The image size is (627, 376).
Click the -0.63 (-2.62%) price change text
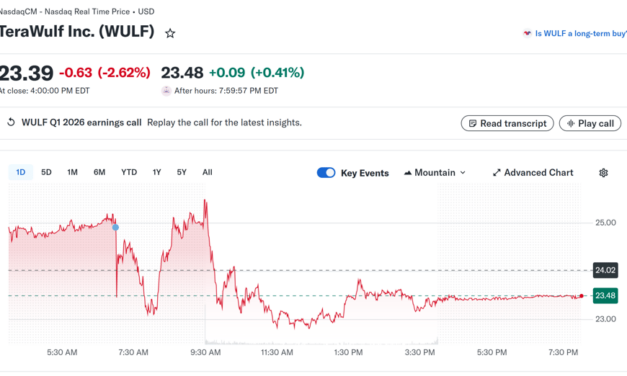point(105,73)
